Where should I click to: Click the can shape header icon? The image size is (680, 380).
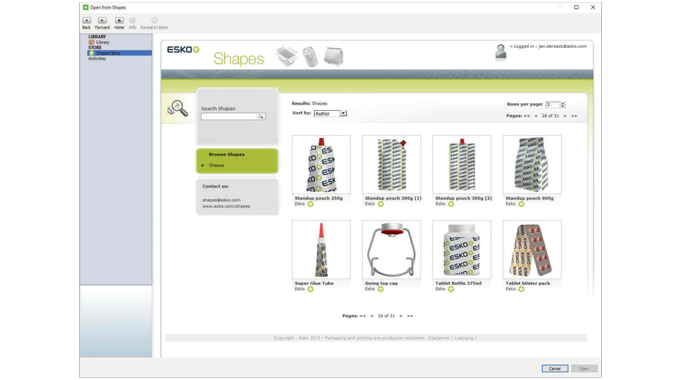tap(311, 57)
